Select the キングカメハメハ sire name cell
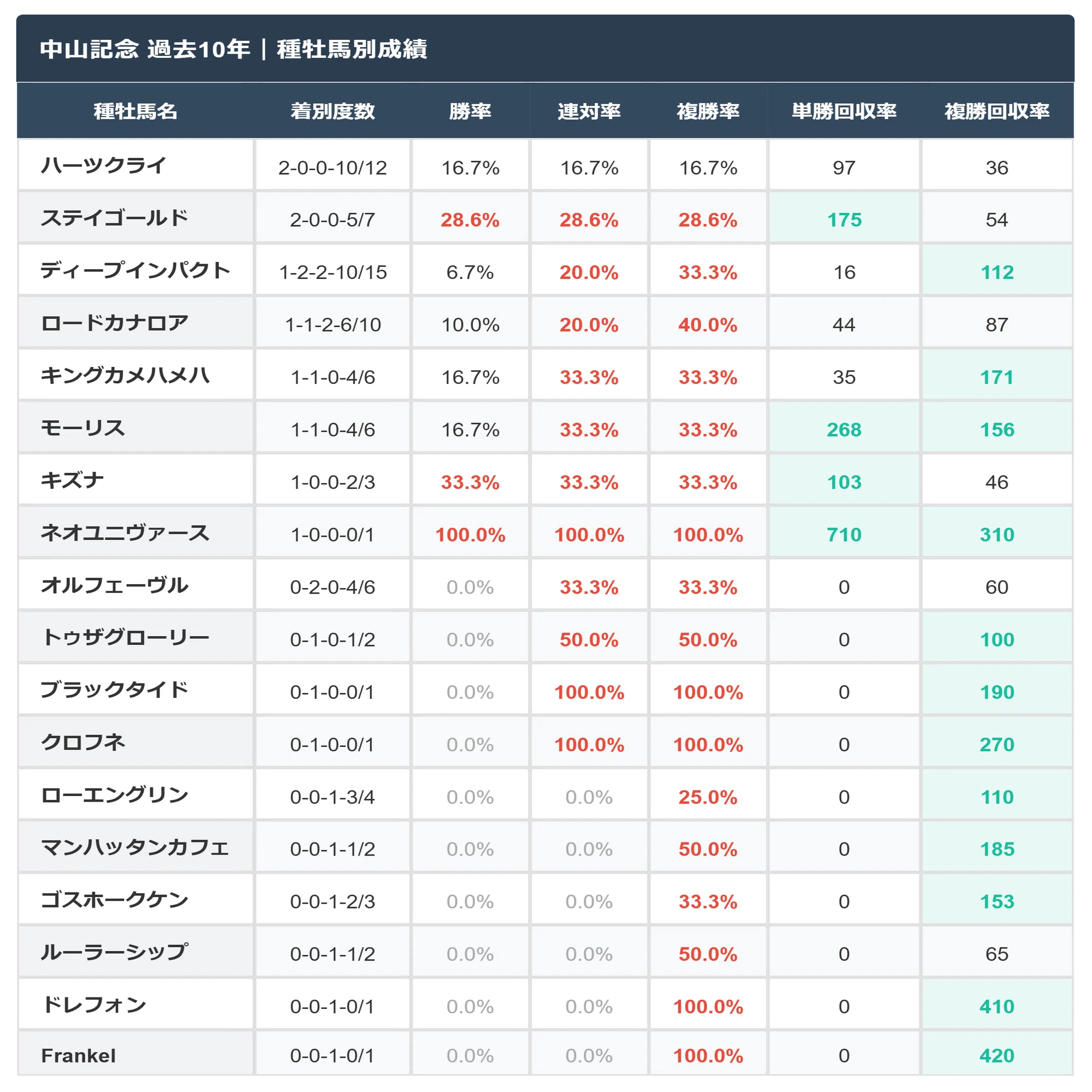This screenshot has height=1092, width=1092. [x=135, y=375]
